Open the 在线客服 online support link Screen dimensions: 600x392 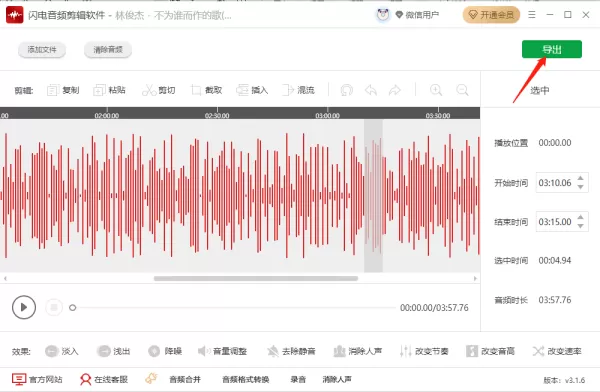[104, 379]
